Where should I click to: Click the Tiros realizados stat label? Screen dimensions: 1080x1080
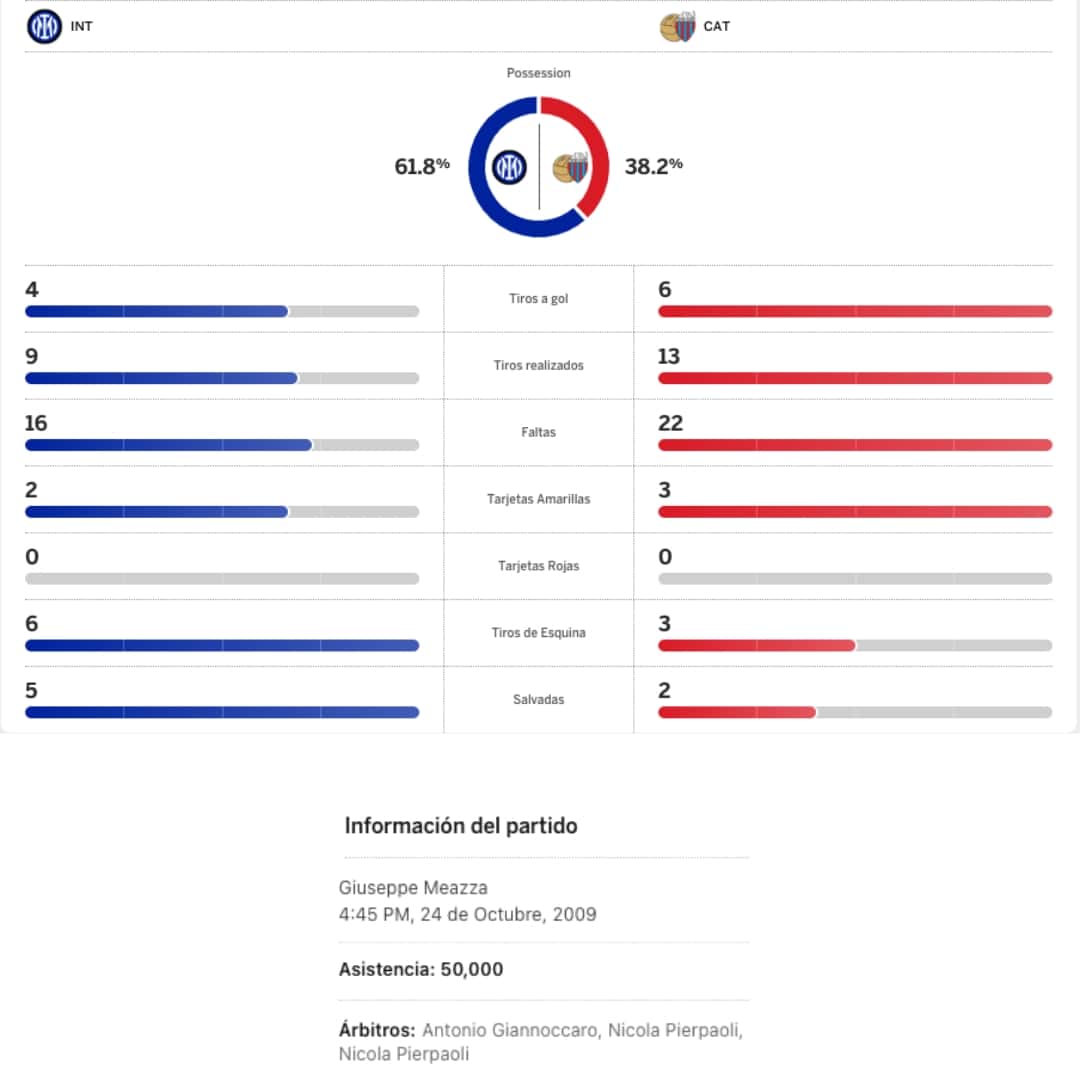click(538, 366)
